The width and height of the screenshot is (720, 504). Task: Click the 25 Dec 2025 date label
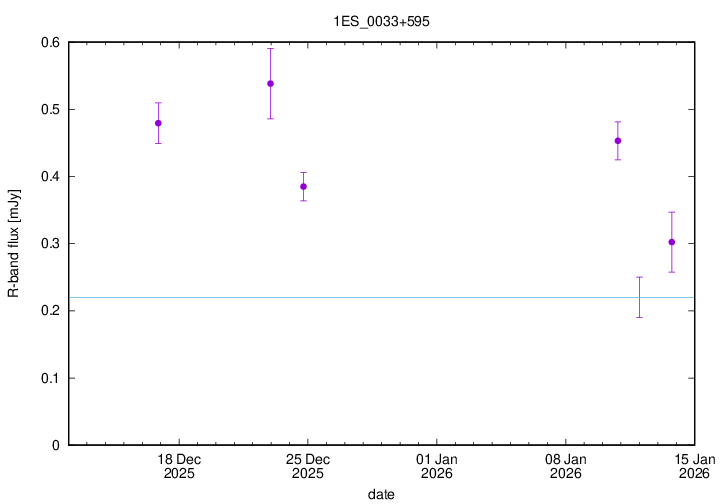308,466
